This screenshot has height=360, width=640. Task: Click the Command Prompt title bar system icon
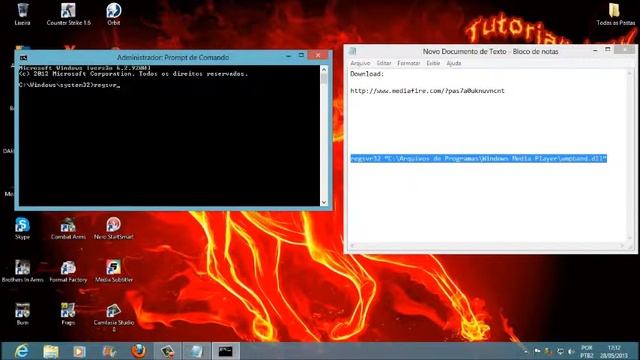pos(24,58)
